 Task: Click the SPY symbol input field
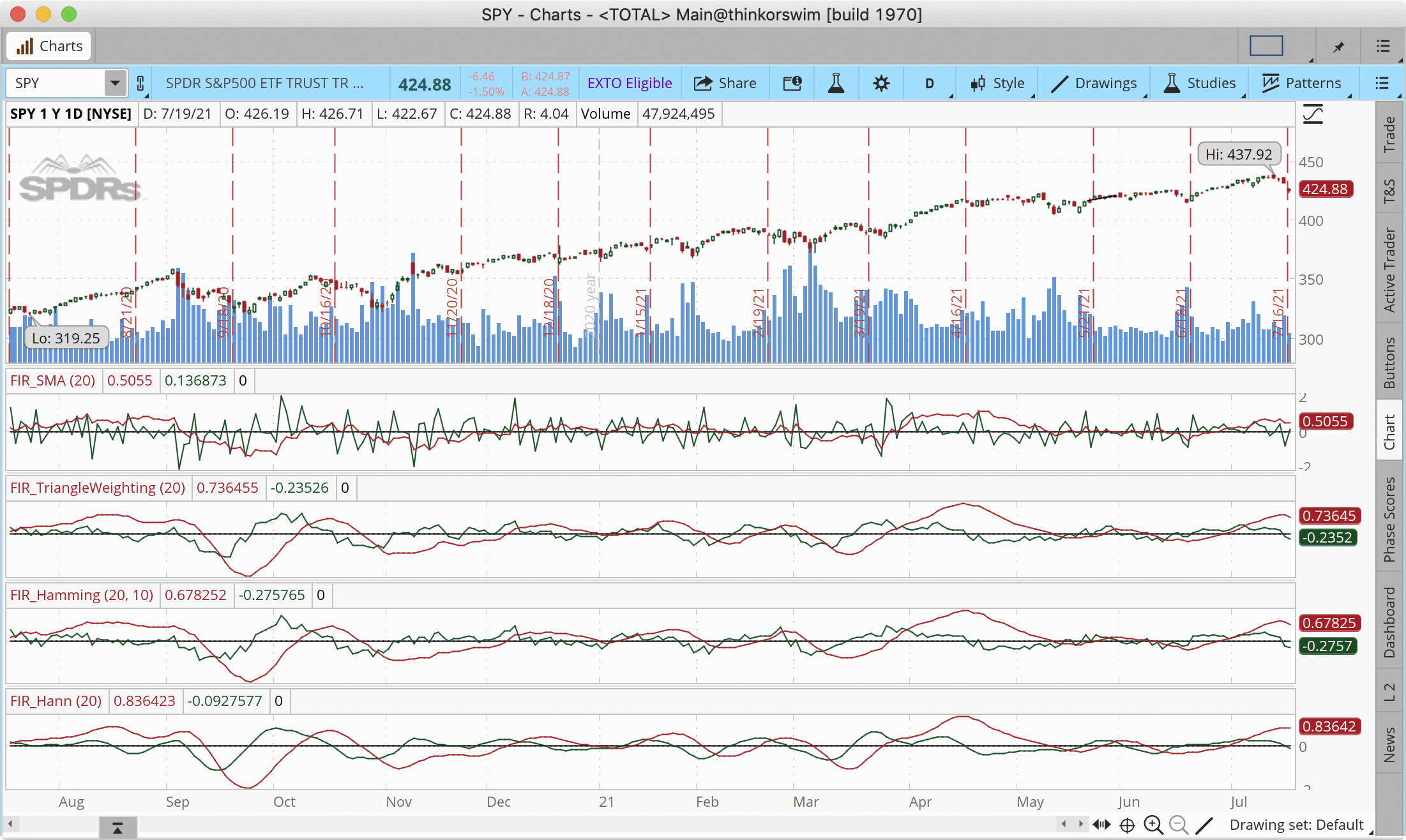[56, 83]
